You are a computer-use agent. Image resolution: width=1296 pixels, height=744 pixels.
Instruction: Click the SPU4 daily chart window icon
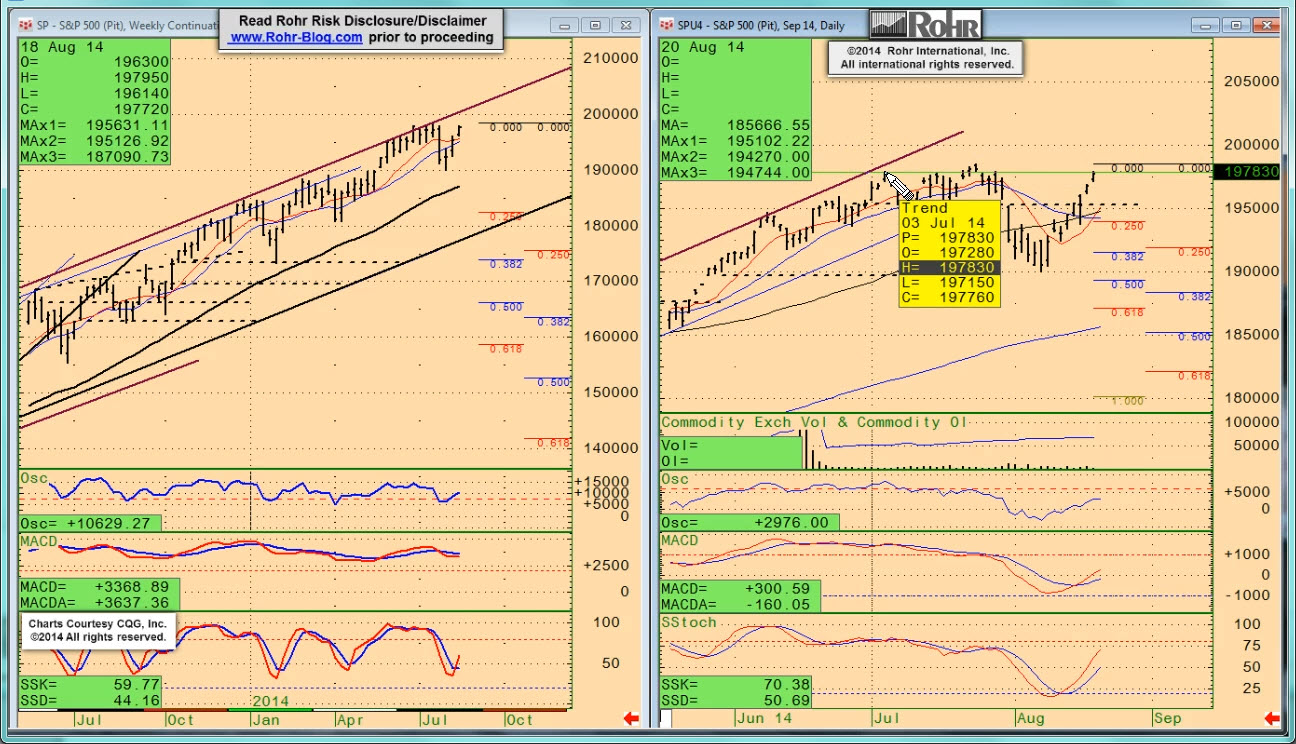tap(666, 24)
